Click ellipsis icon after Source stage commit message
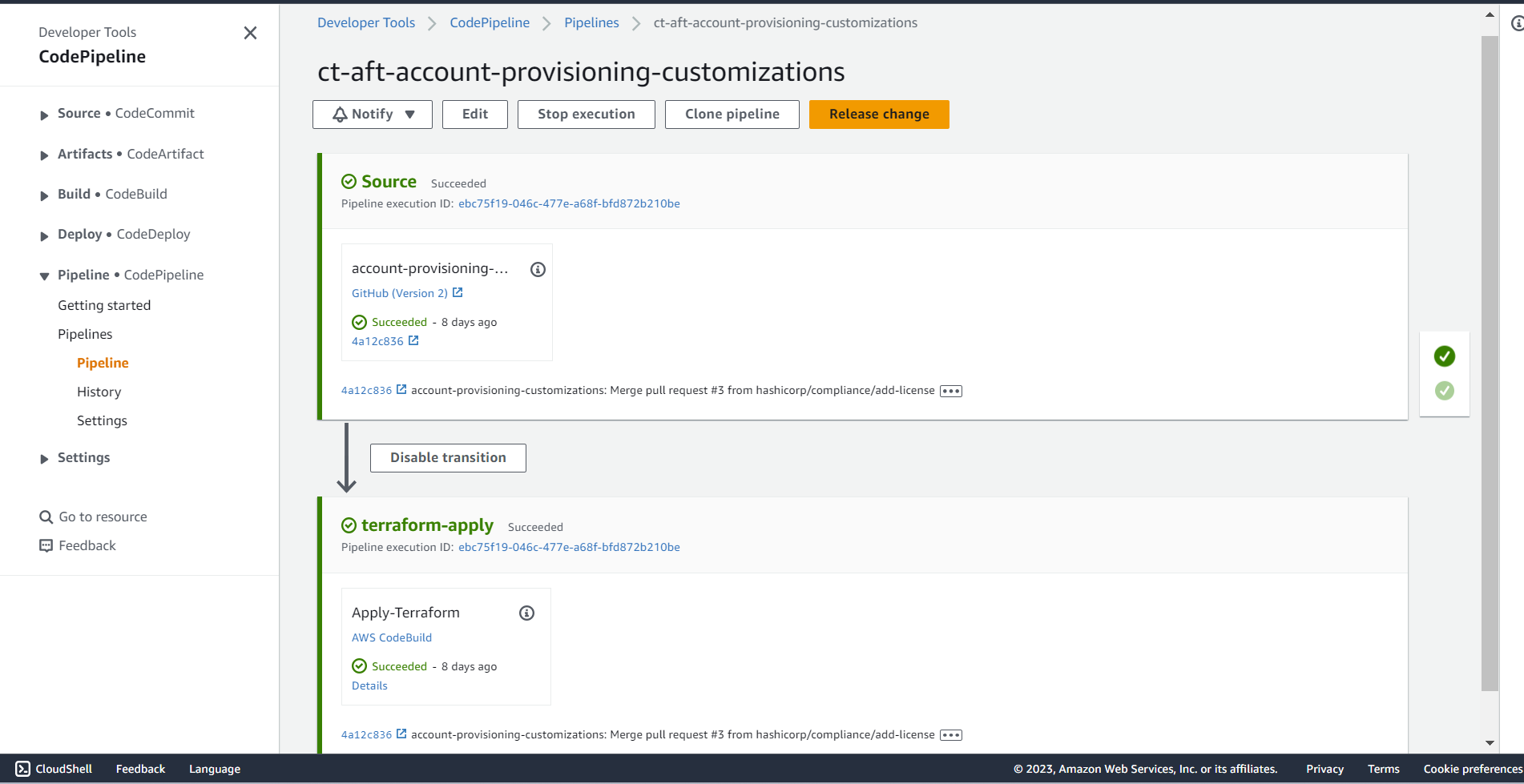 (x=950, y=392)
